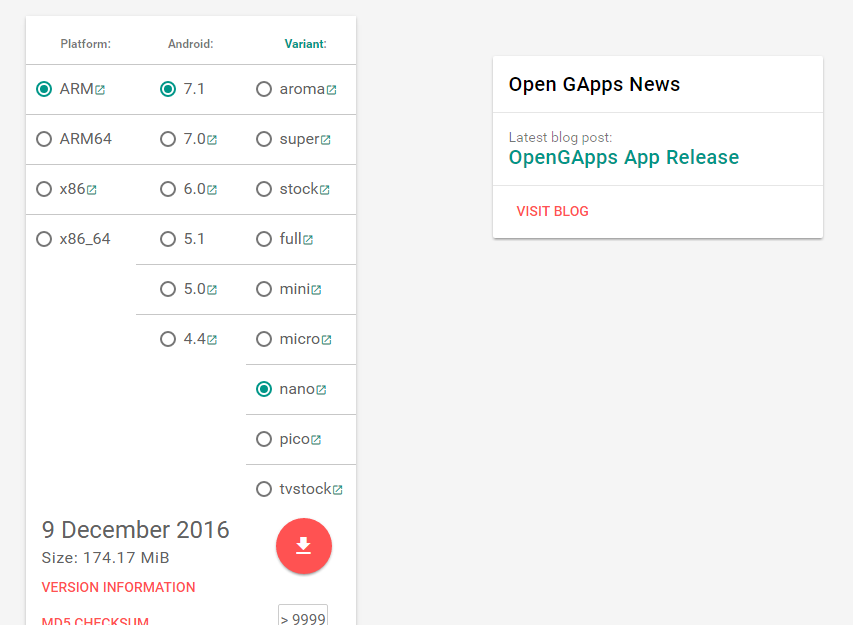The height and width of the screenshot is (625, 853).
Task: Click the Variant column header link
Action: coord(305,44)
